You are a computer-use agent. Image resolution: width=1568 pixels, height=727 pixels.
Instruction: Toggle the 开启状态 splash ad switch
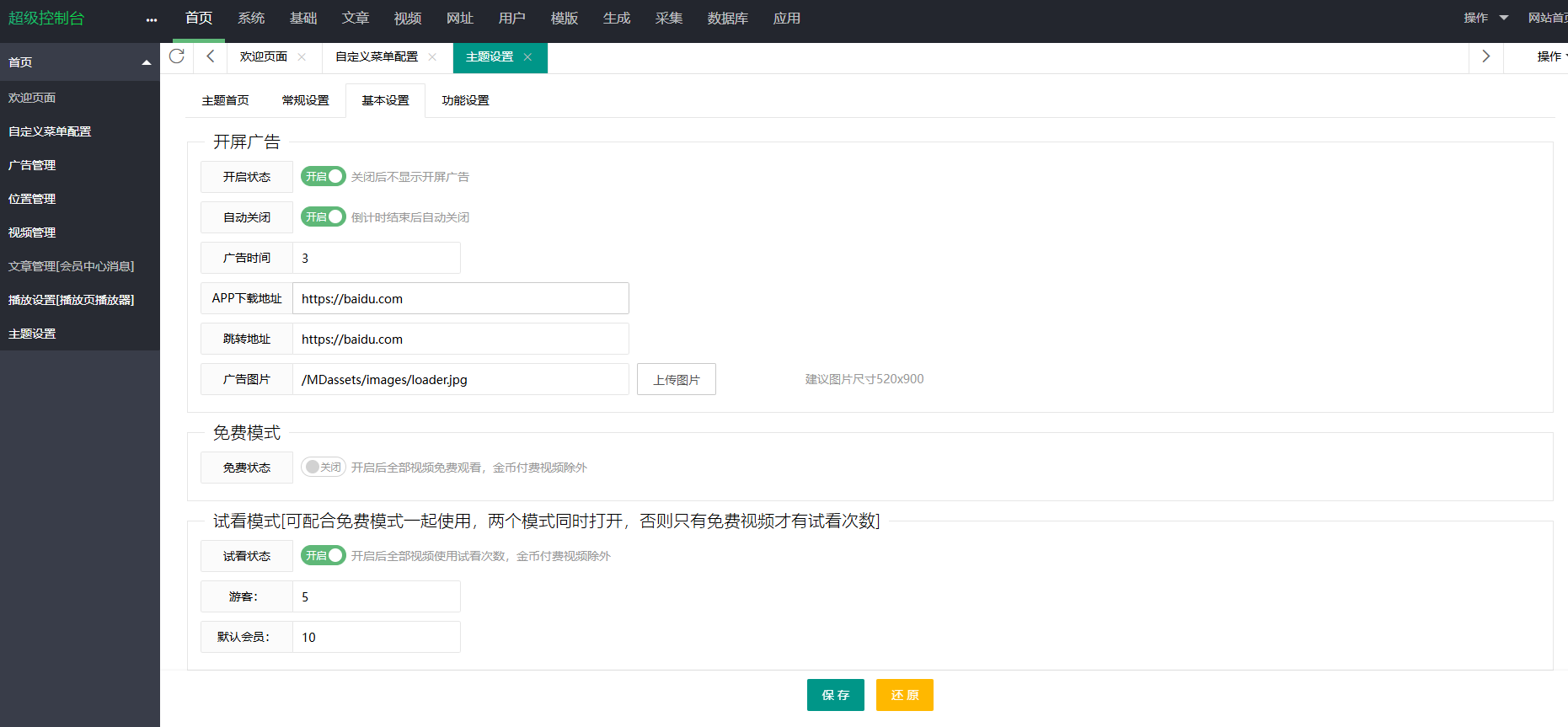tap(323, 177)
